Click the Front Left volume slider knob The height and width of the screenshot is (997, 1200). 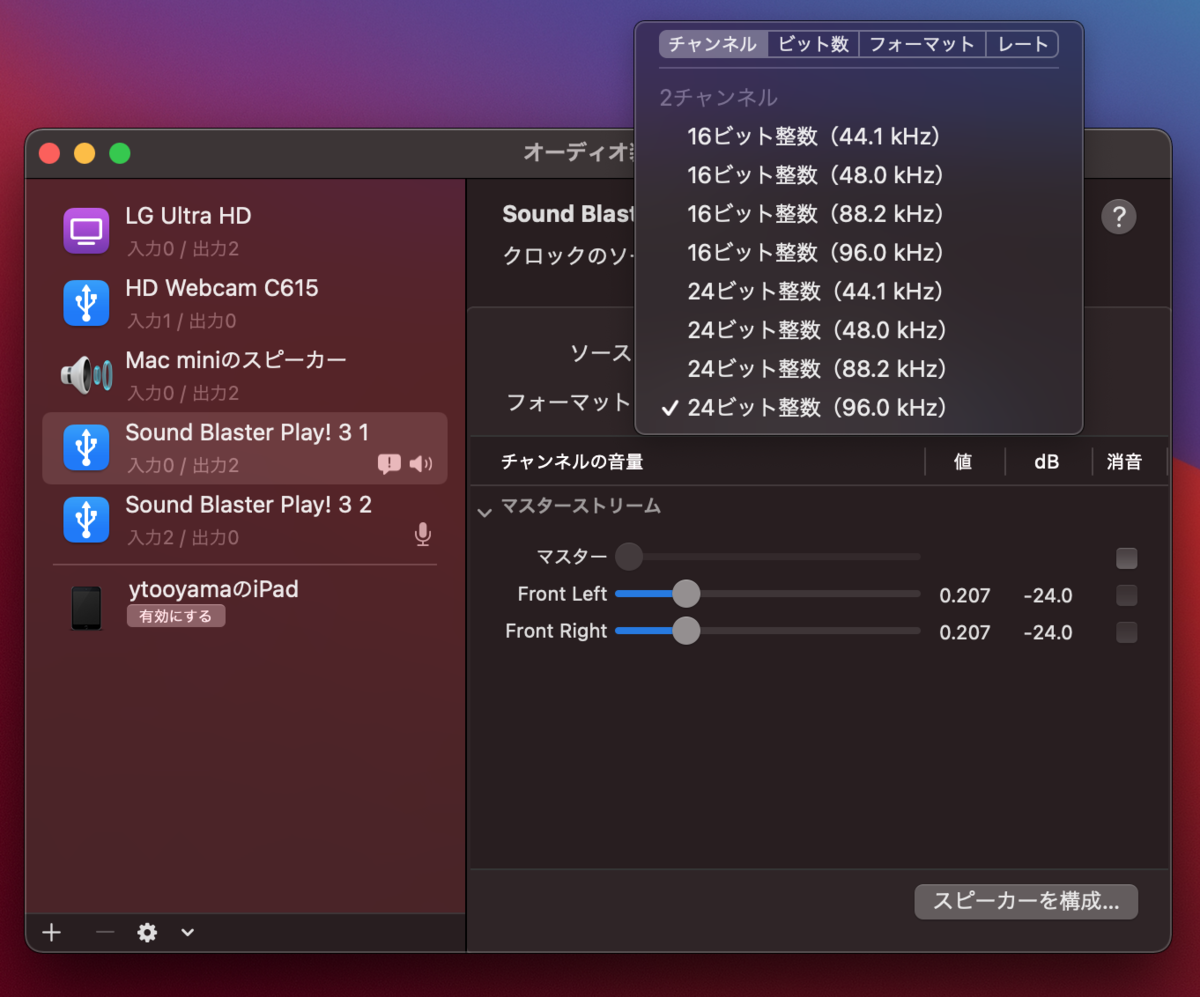pos(686,594)
